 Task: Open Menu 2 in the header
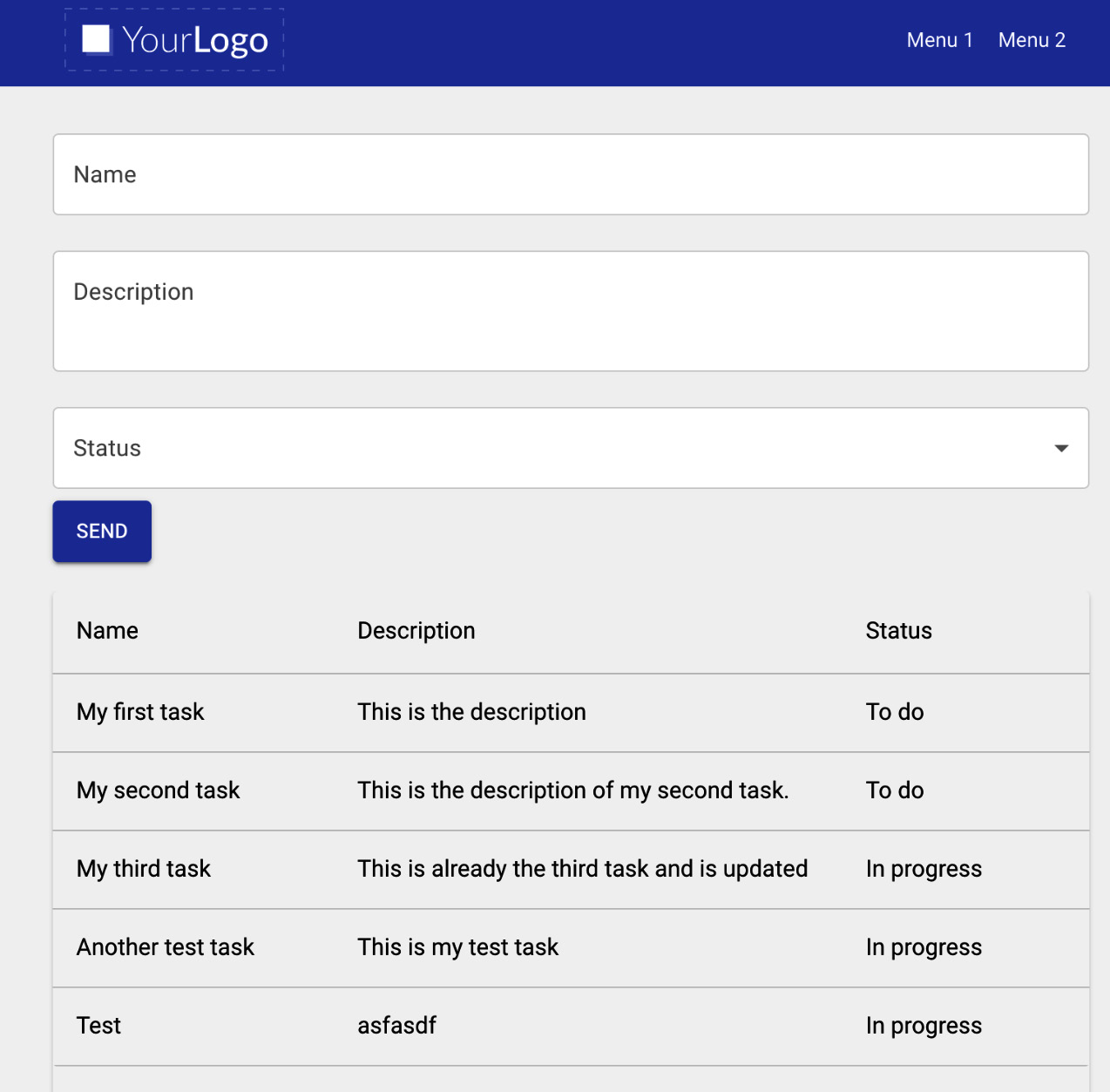coord(1032,40)
